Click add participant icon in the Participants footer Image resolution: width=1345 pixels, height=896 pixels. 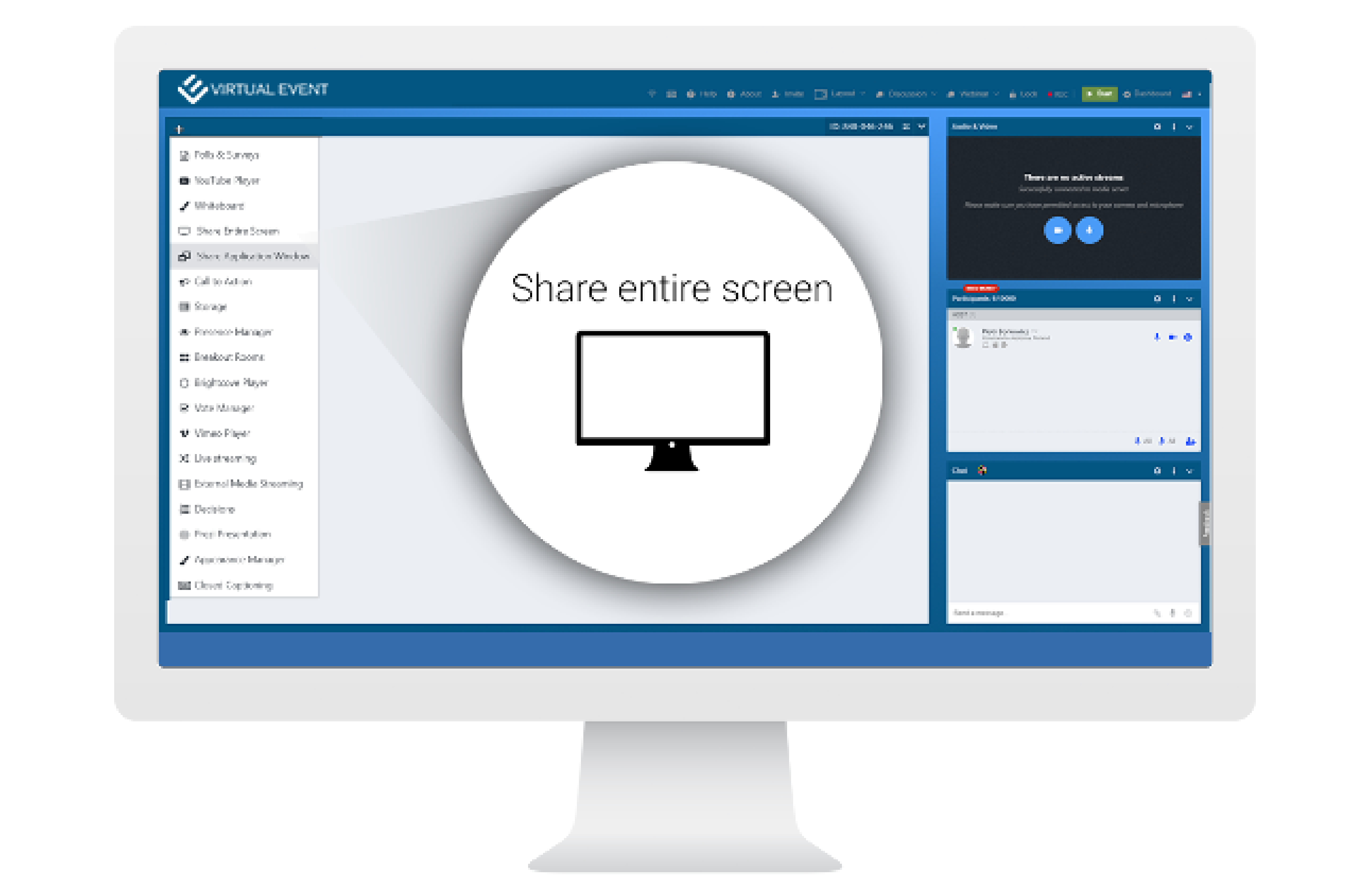(x=1190, y=441)
